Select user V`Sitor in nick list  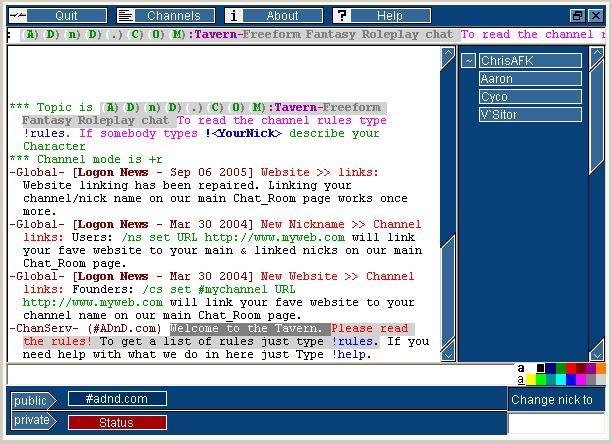(530, 114)
